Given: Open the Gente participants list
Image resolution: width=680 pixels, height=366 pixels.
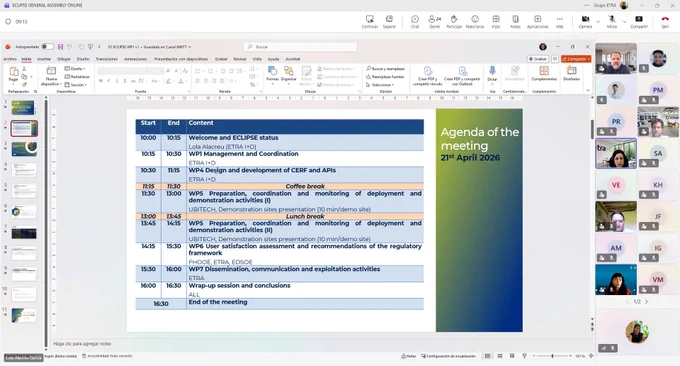Looking at the screenshot, I should (435, 21).
